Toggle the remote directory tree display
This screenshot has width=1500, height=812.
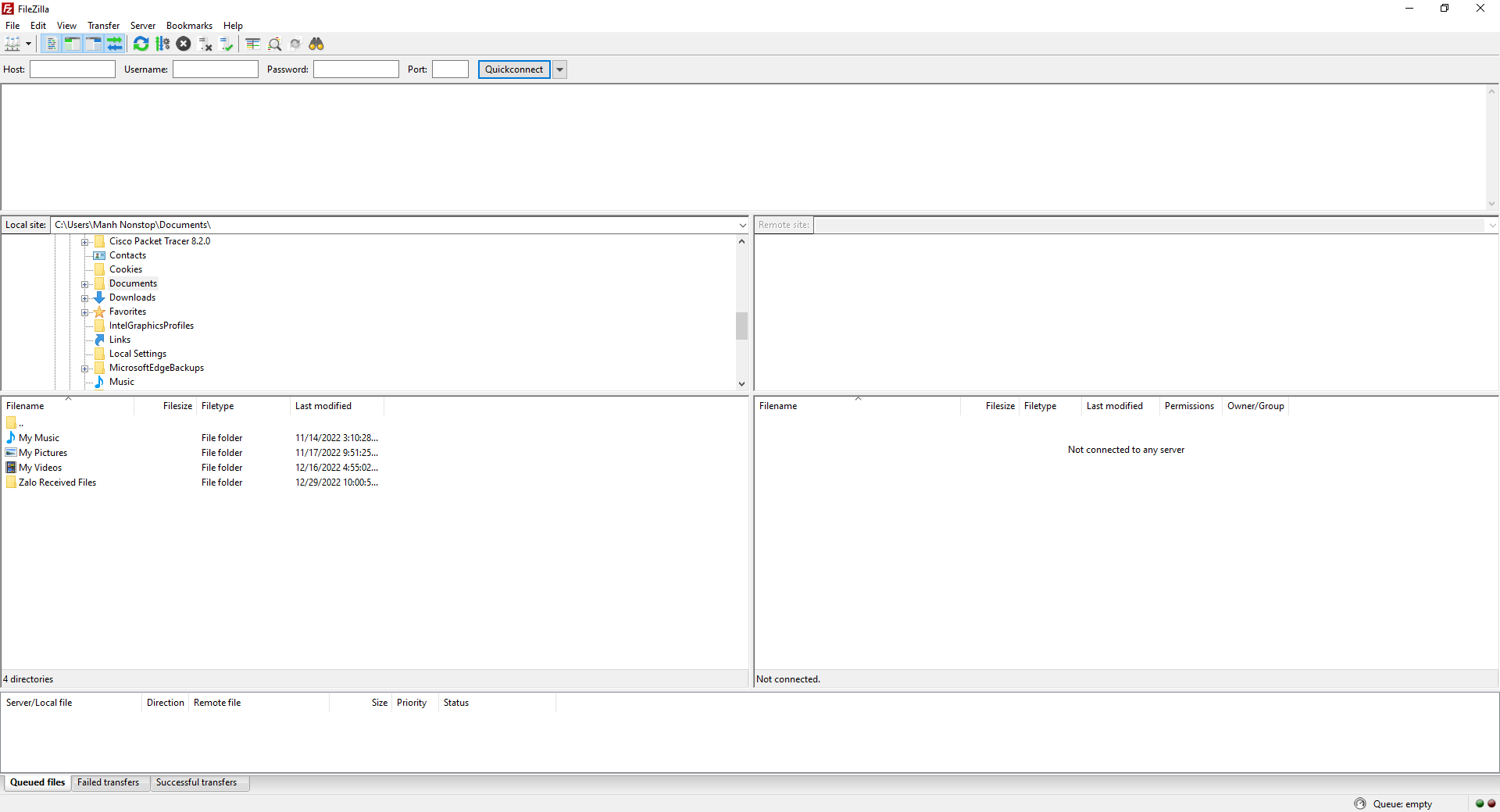(93, 44)
